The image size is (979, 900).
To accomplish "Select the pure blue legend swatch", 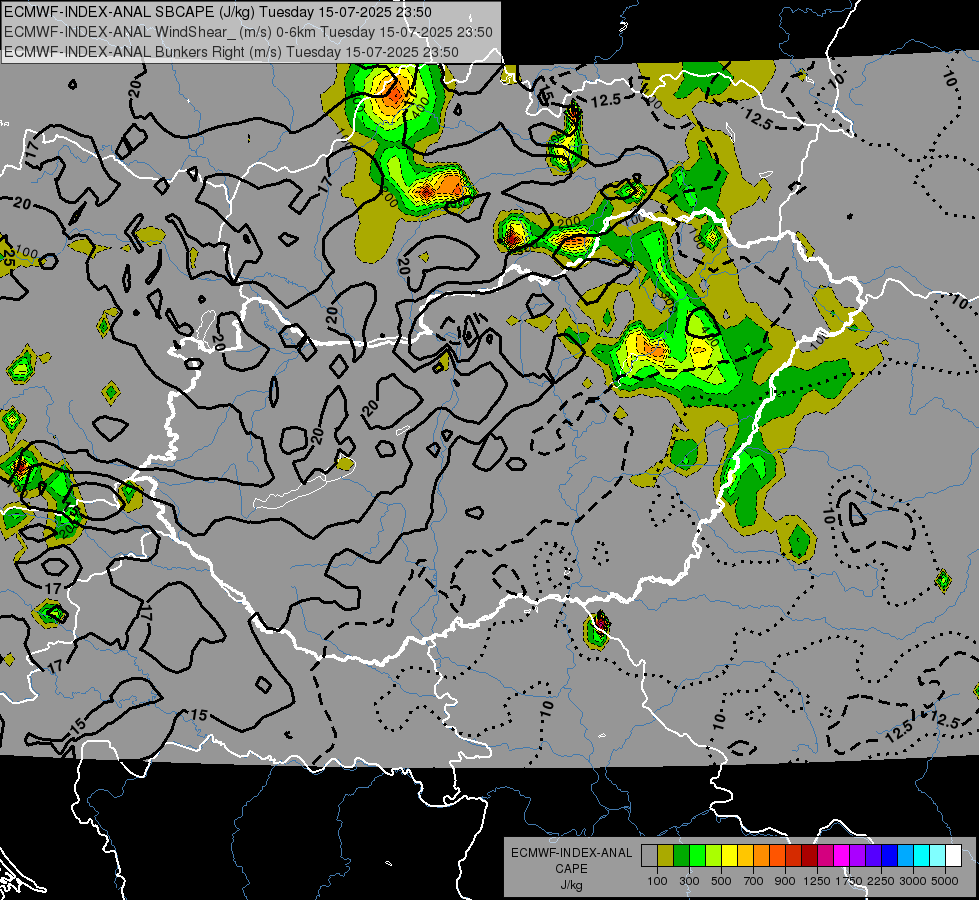I will [890, 855].
